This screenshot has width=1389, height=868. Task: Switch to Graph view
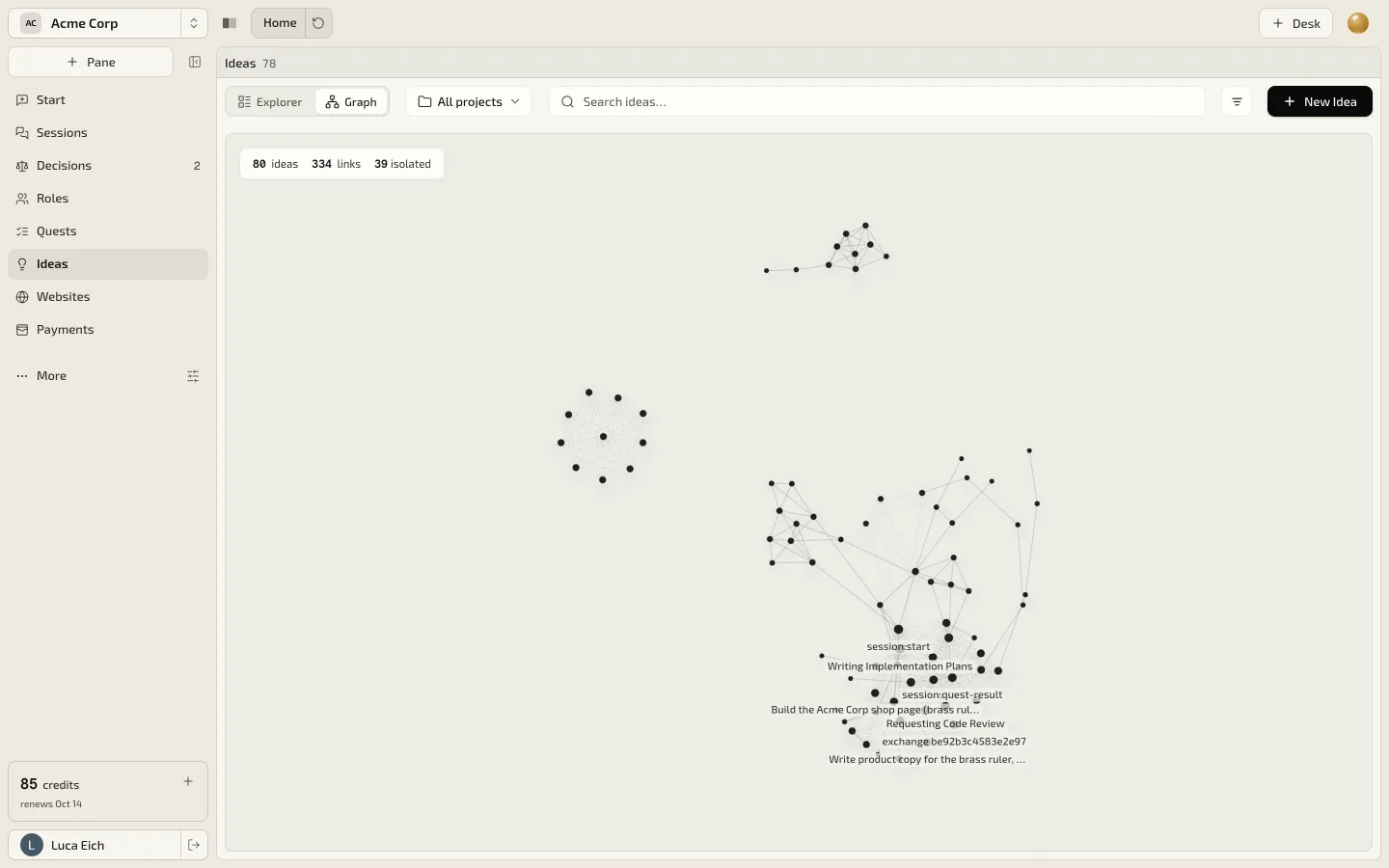[x=351, y=101]
